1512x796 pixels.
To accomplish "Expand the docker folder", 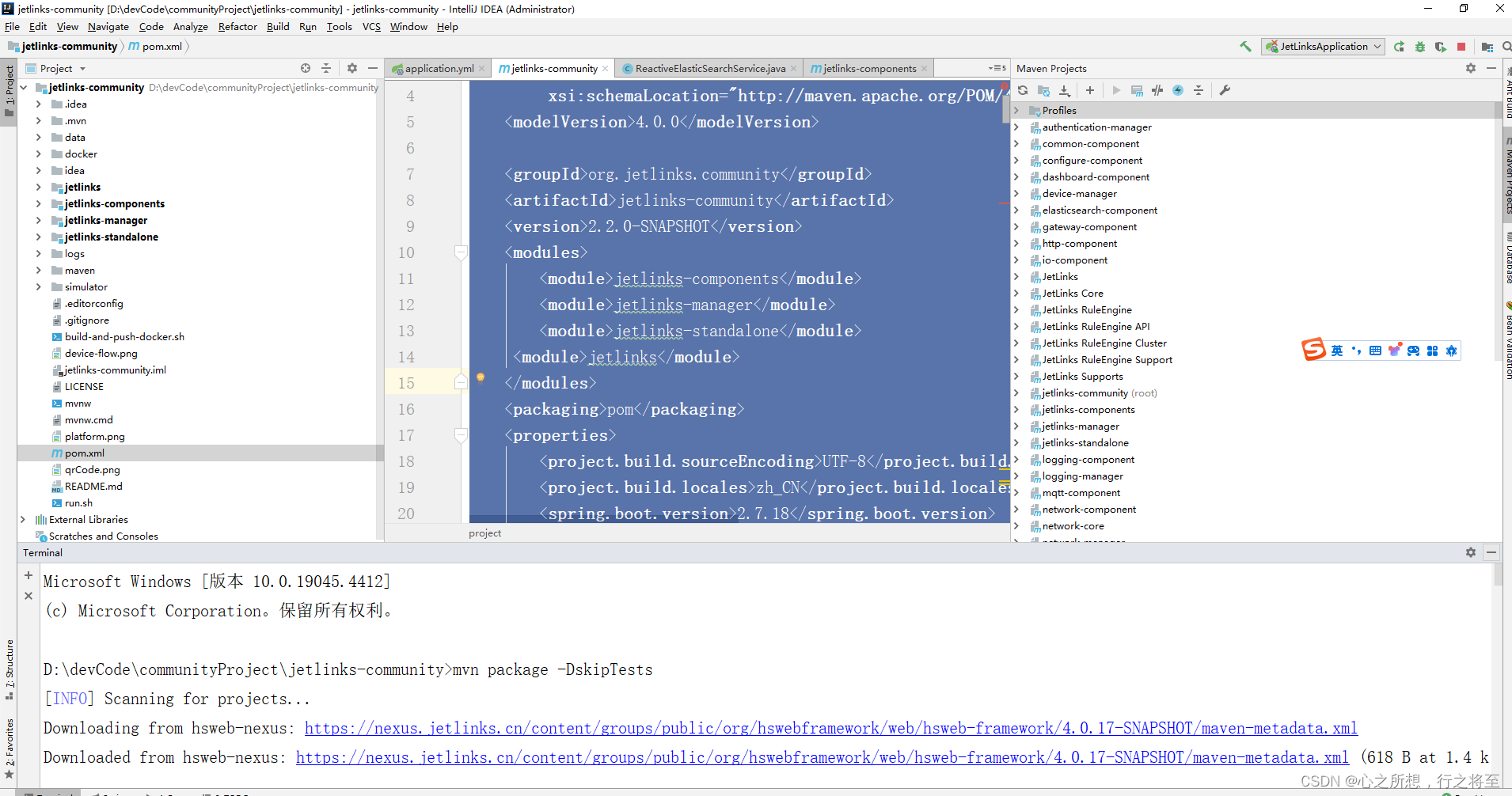I will (38, 154).
